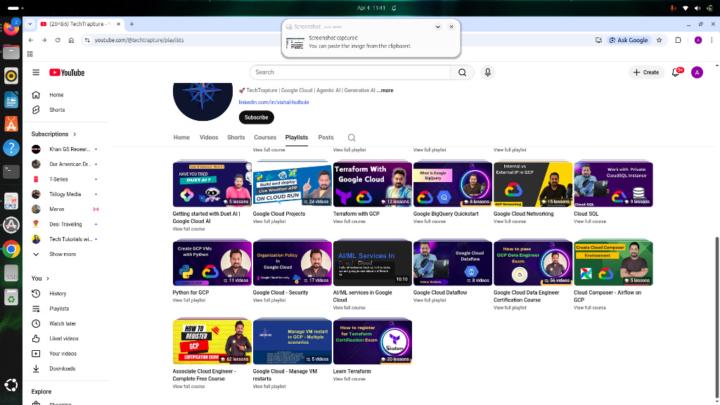Click the browser address bar URL
Image resolution: width=720 pixels, height=405 pixels.
139,40
